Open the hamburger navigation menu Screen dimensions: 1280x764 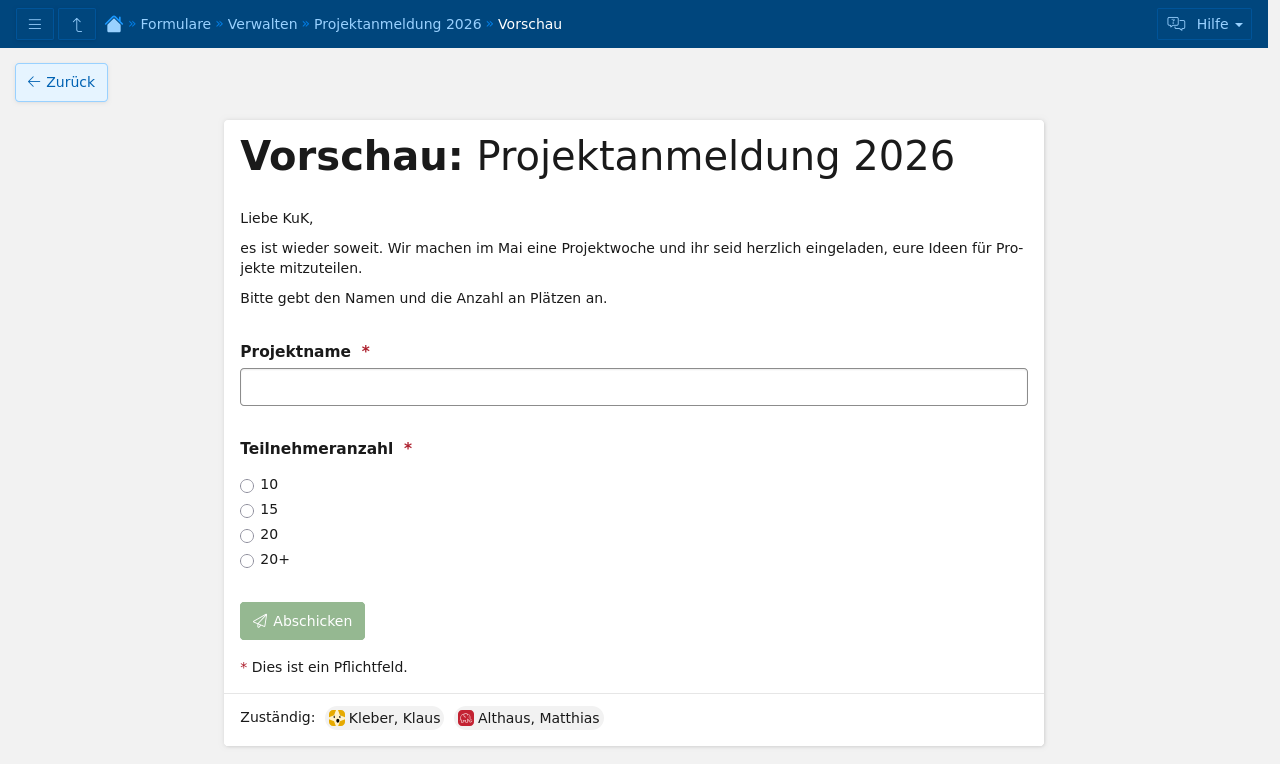[x=35, y=24]
